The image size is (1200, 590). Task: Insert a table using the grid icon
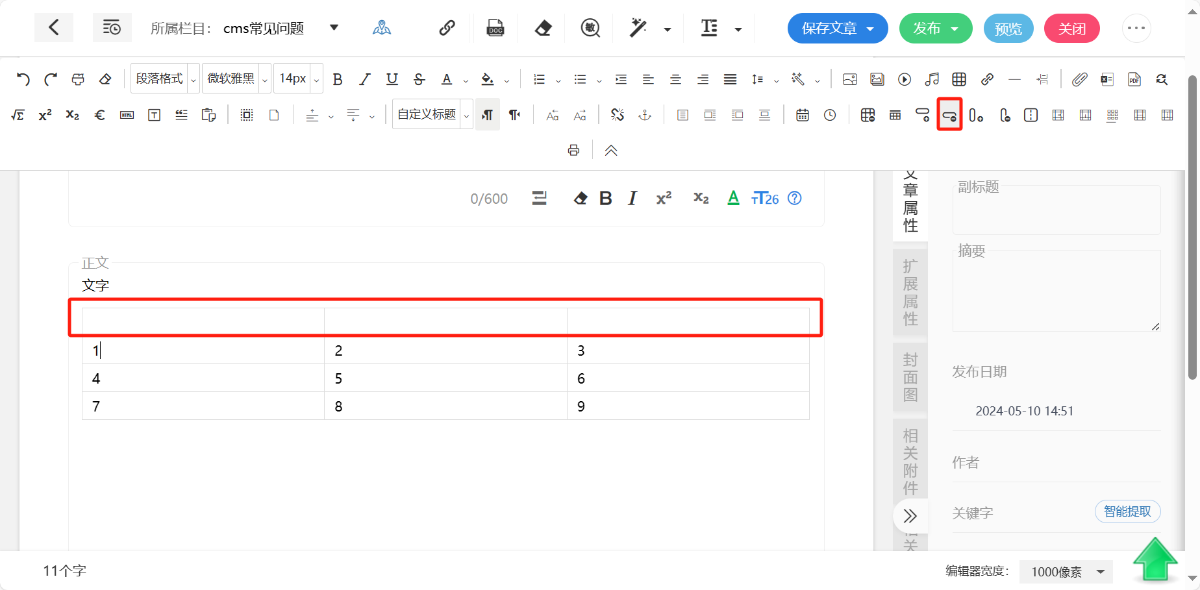[959, 79]
